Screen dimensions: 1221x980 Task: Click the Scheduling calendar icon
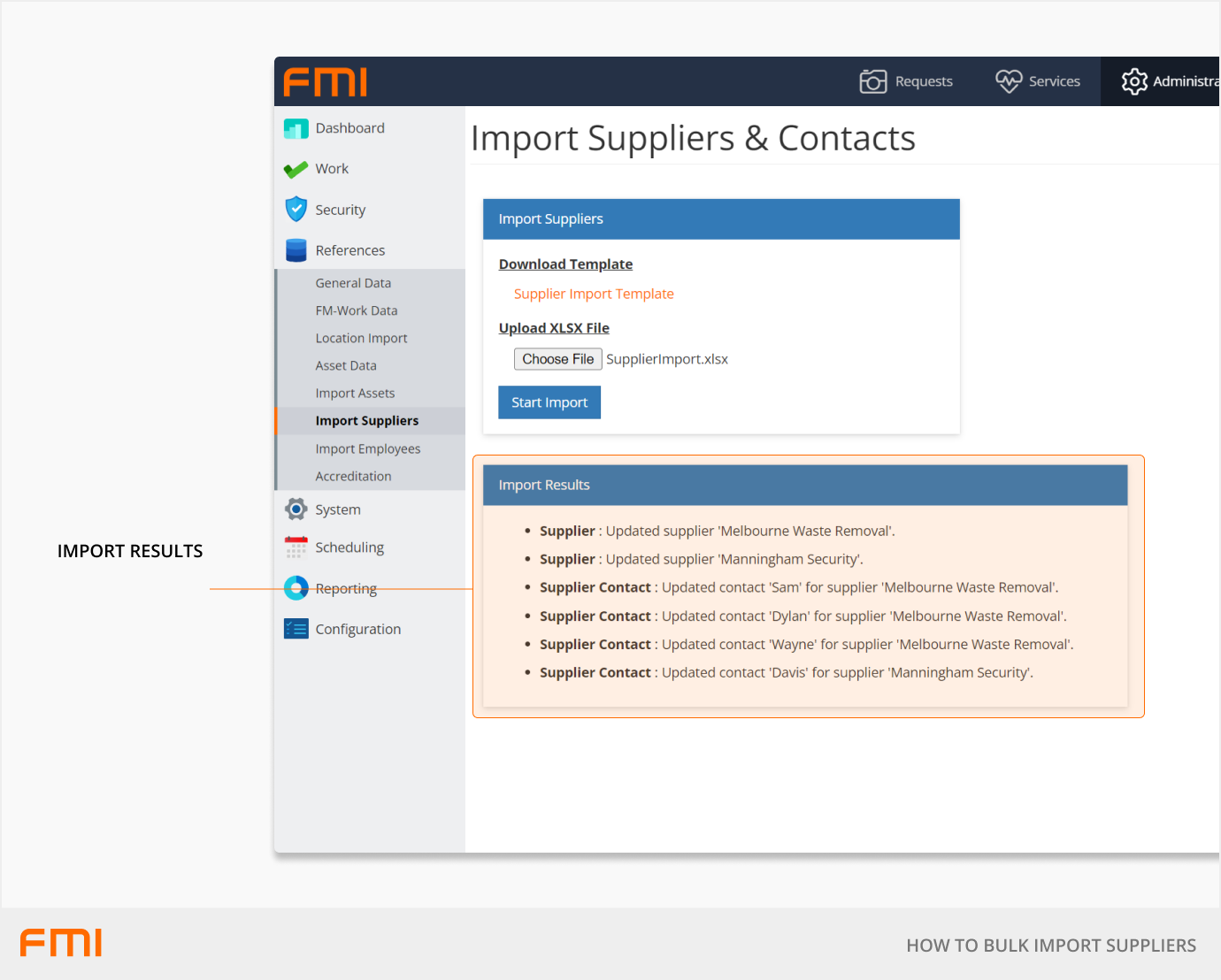pyautogui.click(x=296, y=547)
